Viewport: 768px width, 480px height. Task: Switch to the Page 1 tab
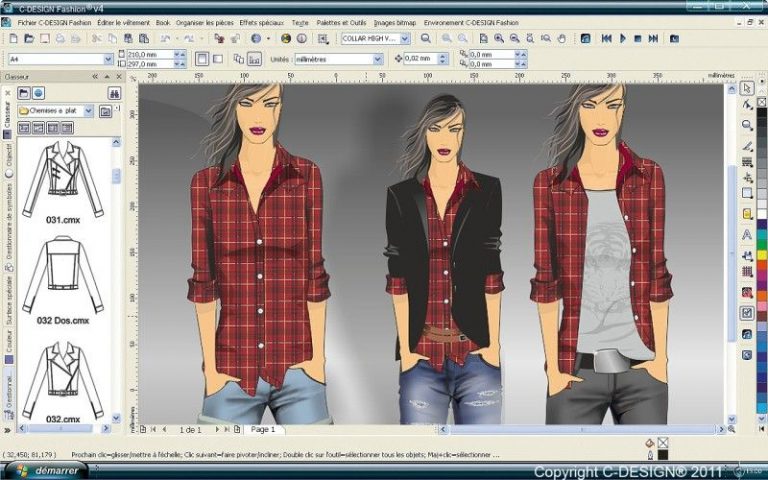pos(264,429)
